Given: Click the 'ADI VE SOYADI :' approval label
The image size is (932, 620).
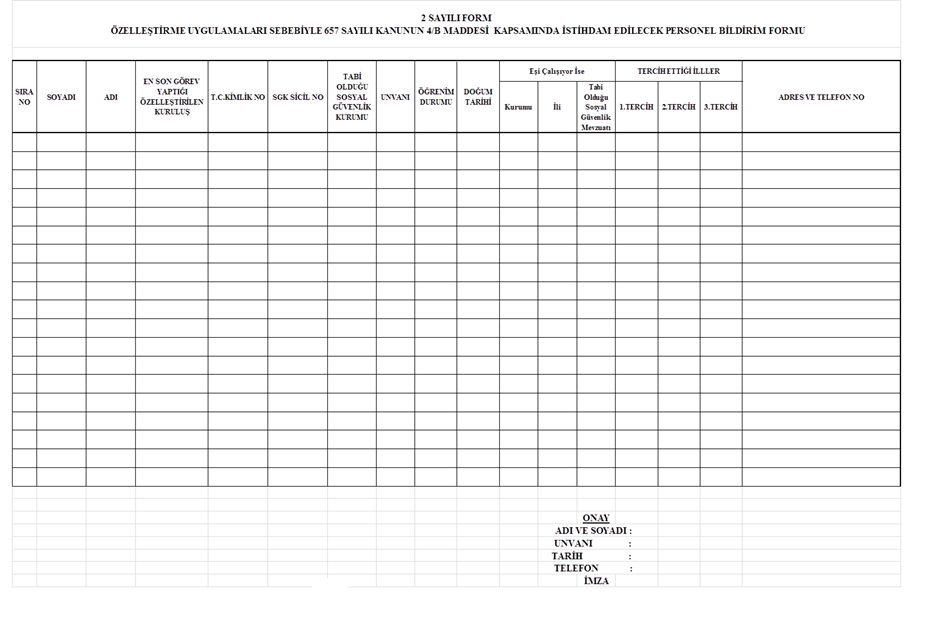Looking at the screenshot, I should 593,531.
